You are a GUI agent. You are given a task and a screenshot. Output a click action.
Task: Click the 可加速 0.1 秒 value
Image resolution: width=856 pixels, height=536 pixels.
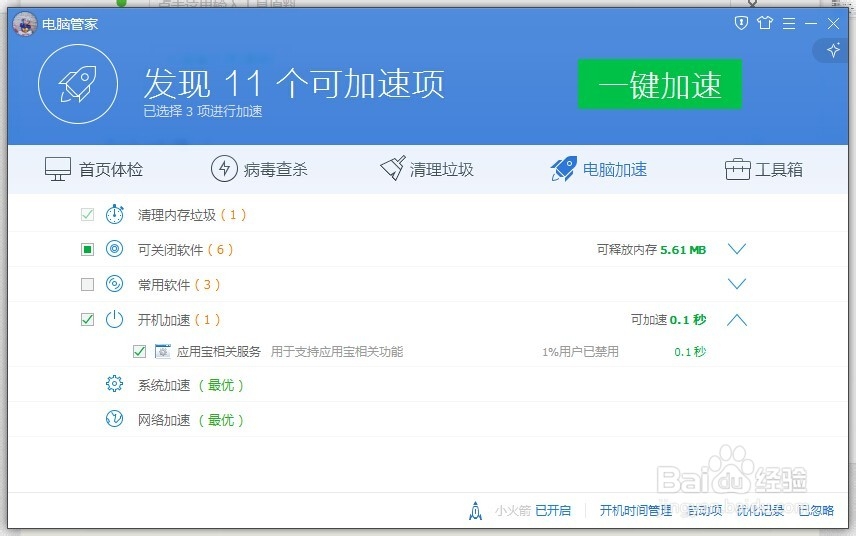click(x=669, y=319)
